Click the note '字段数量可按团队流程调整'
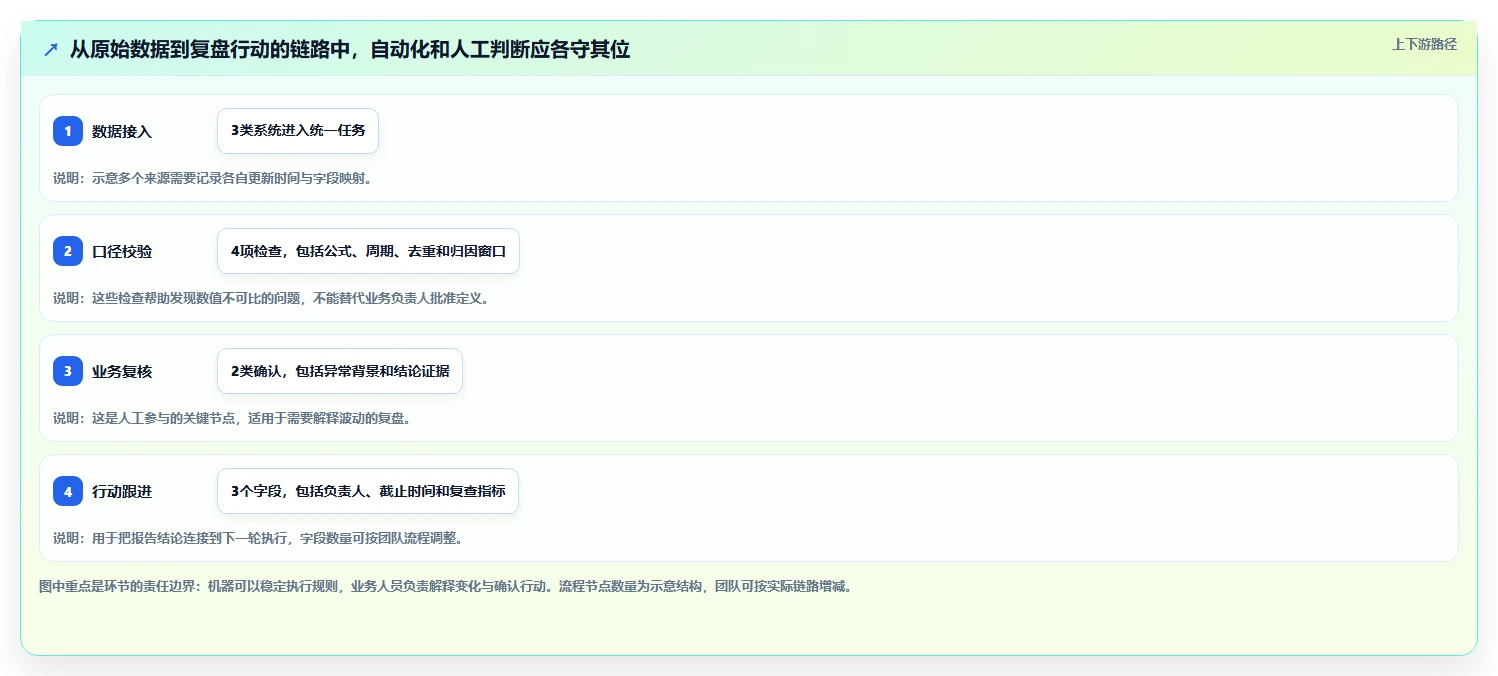Image resolution: width=1498 pixels, height=676 pixels. click(x=258, y=538)
